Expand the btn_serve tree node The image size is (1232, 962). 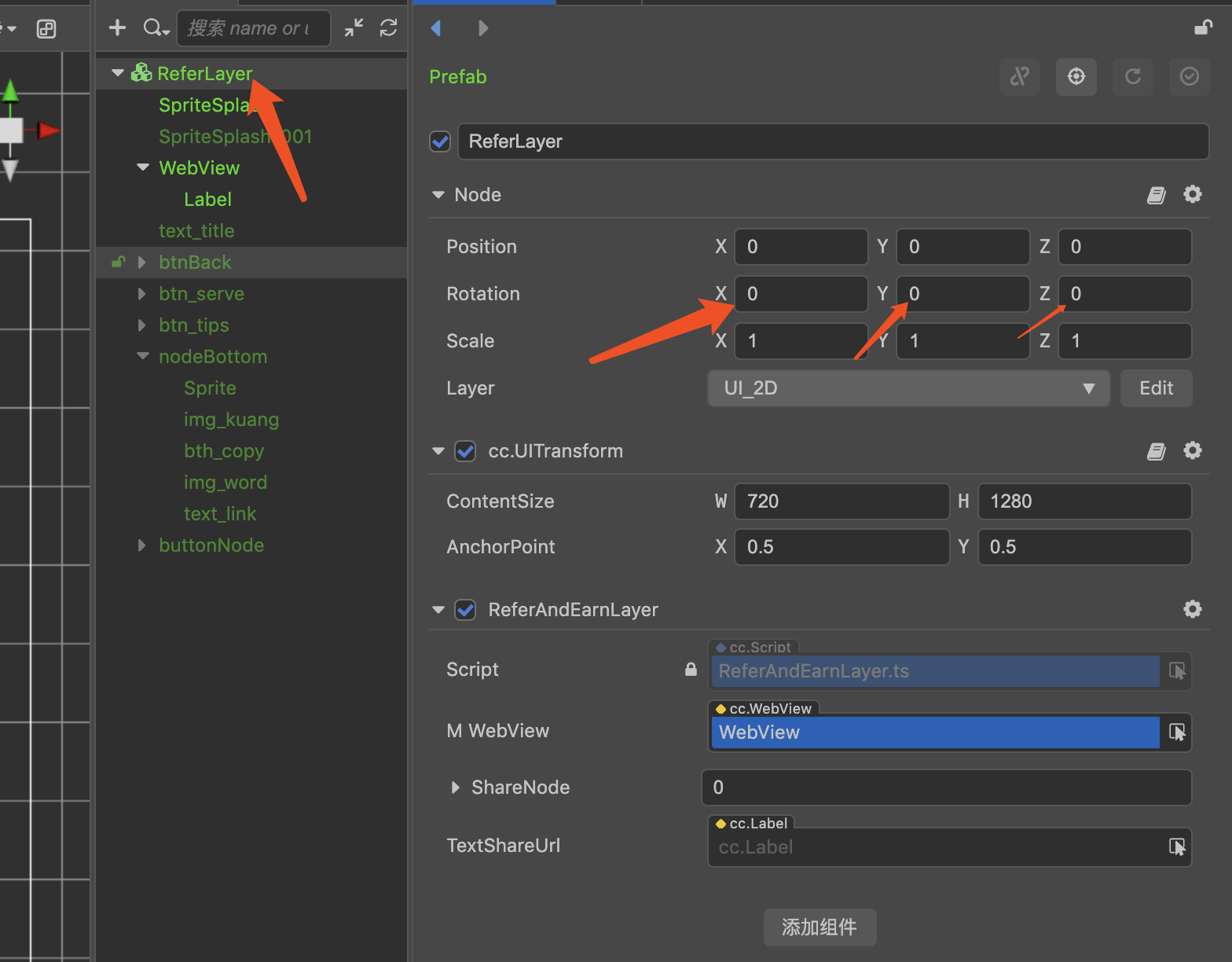[x=142, y=294]
